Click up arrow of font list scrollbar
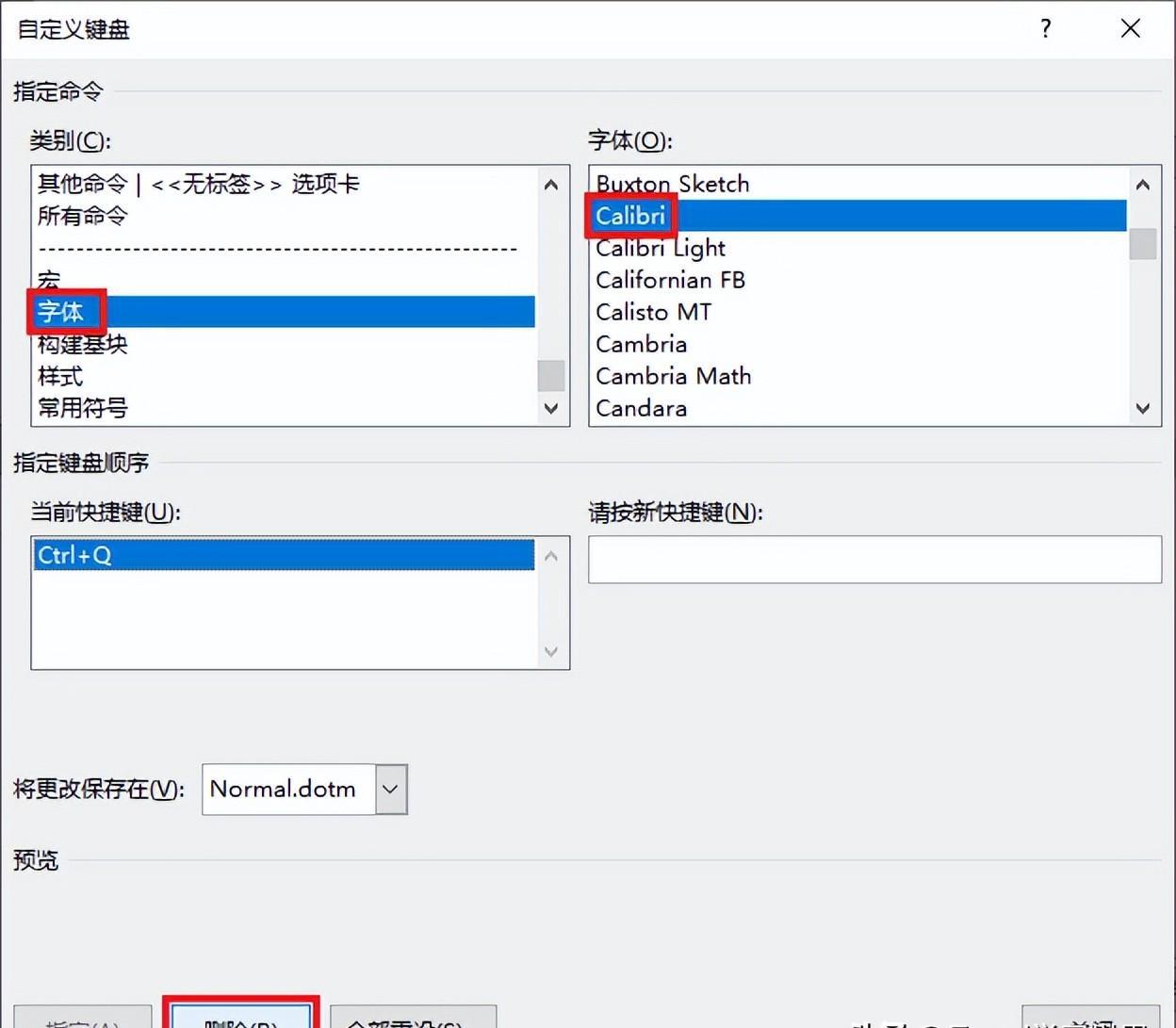The width and height of the screenshot is (1176, 1028). [x=1143, y=185]
